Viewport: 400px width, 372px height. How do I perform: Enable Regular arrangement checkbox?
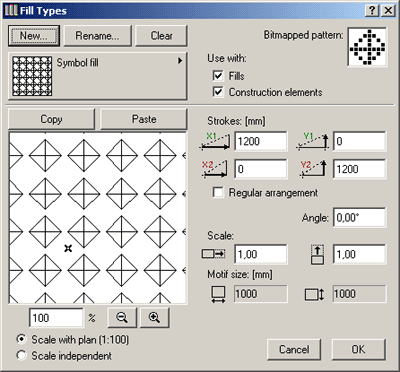[x=218, y=192]
